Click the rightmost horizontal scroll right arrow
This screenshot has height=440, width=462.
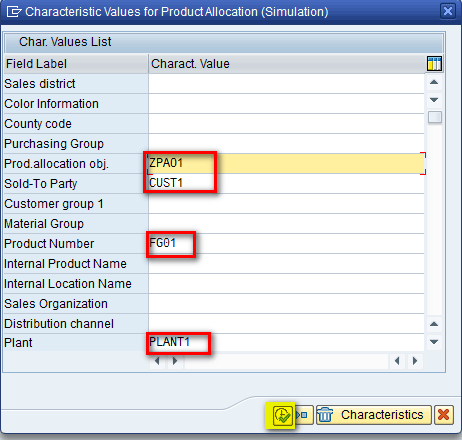click(x=415, y=361)
